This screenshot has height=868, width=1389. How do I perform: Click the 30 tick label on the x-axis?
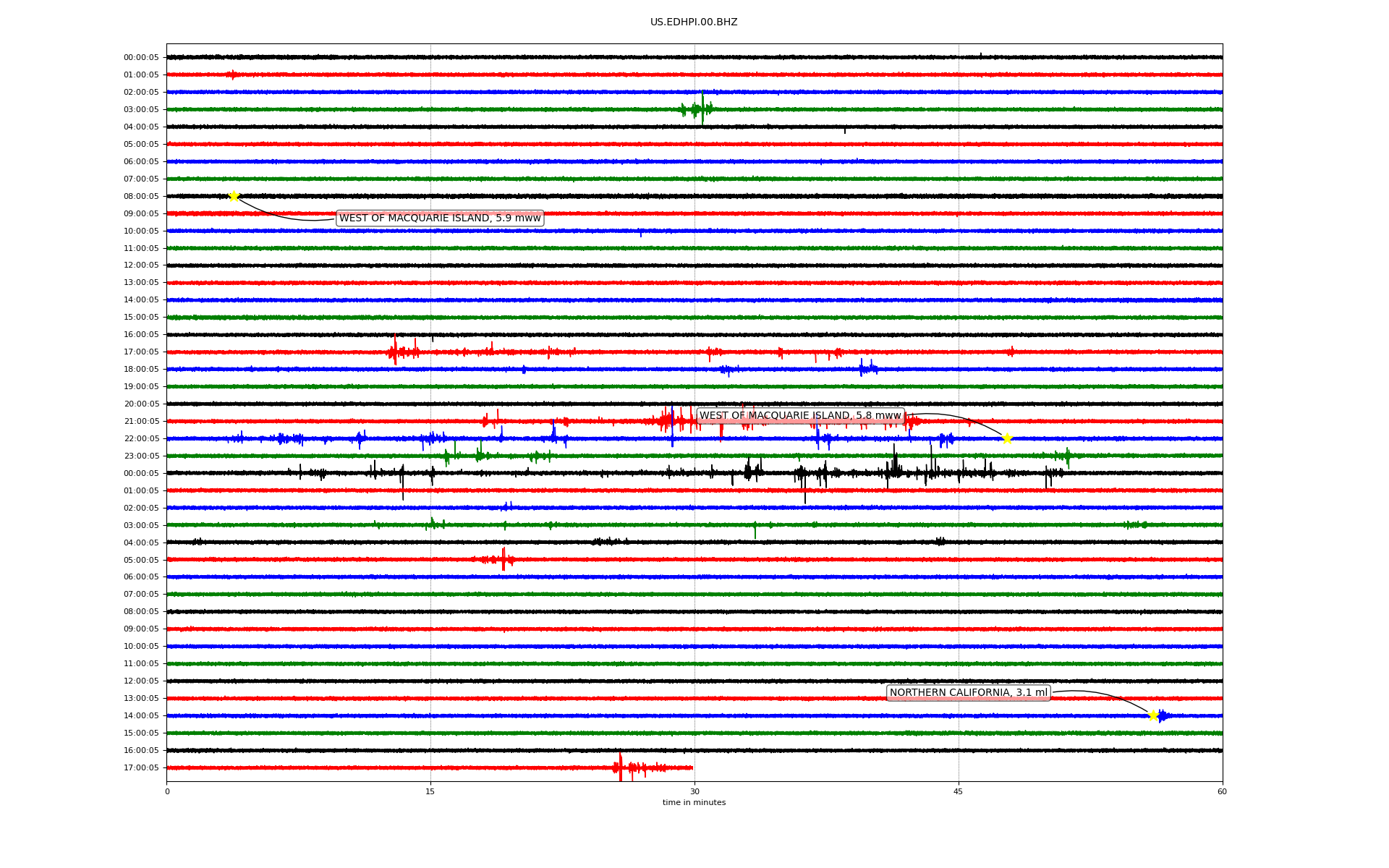pos(694,791)
